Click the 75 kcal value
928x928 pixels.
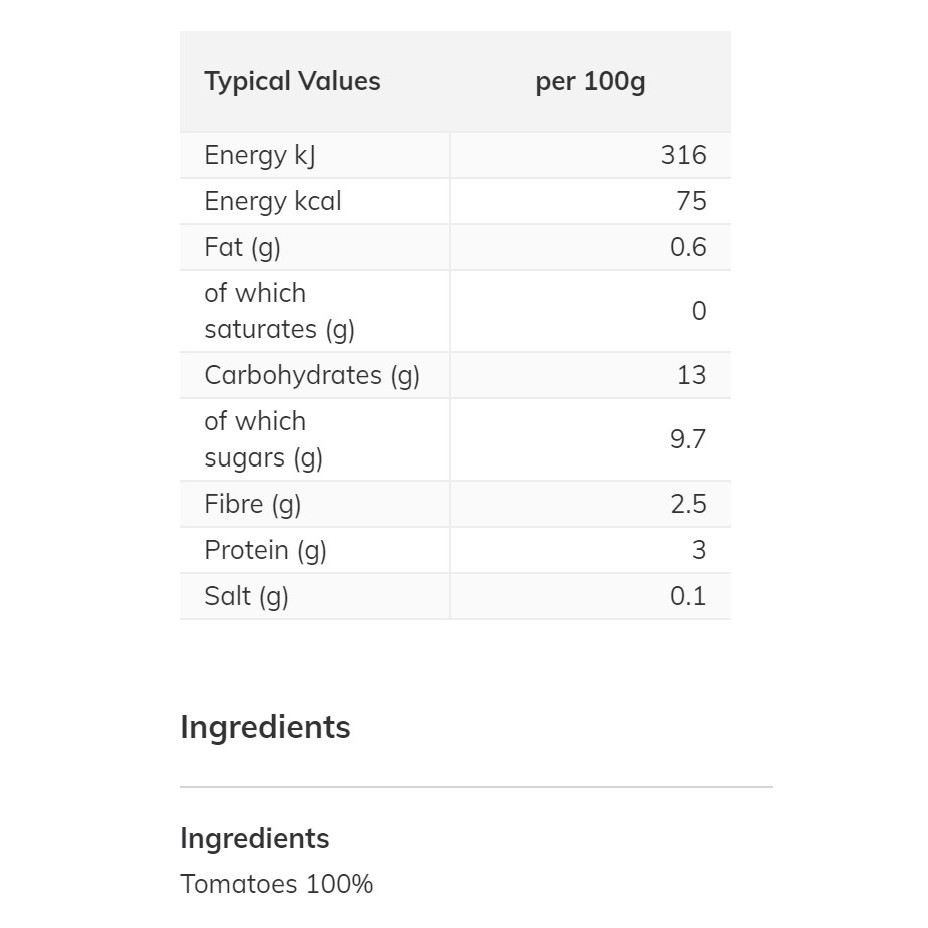pos(691,201)
